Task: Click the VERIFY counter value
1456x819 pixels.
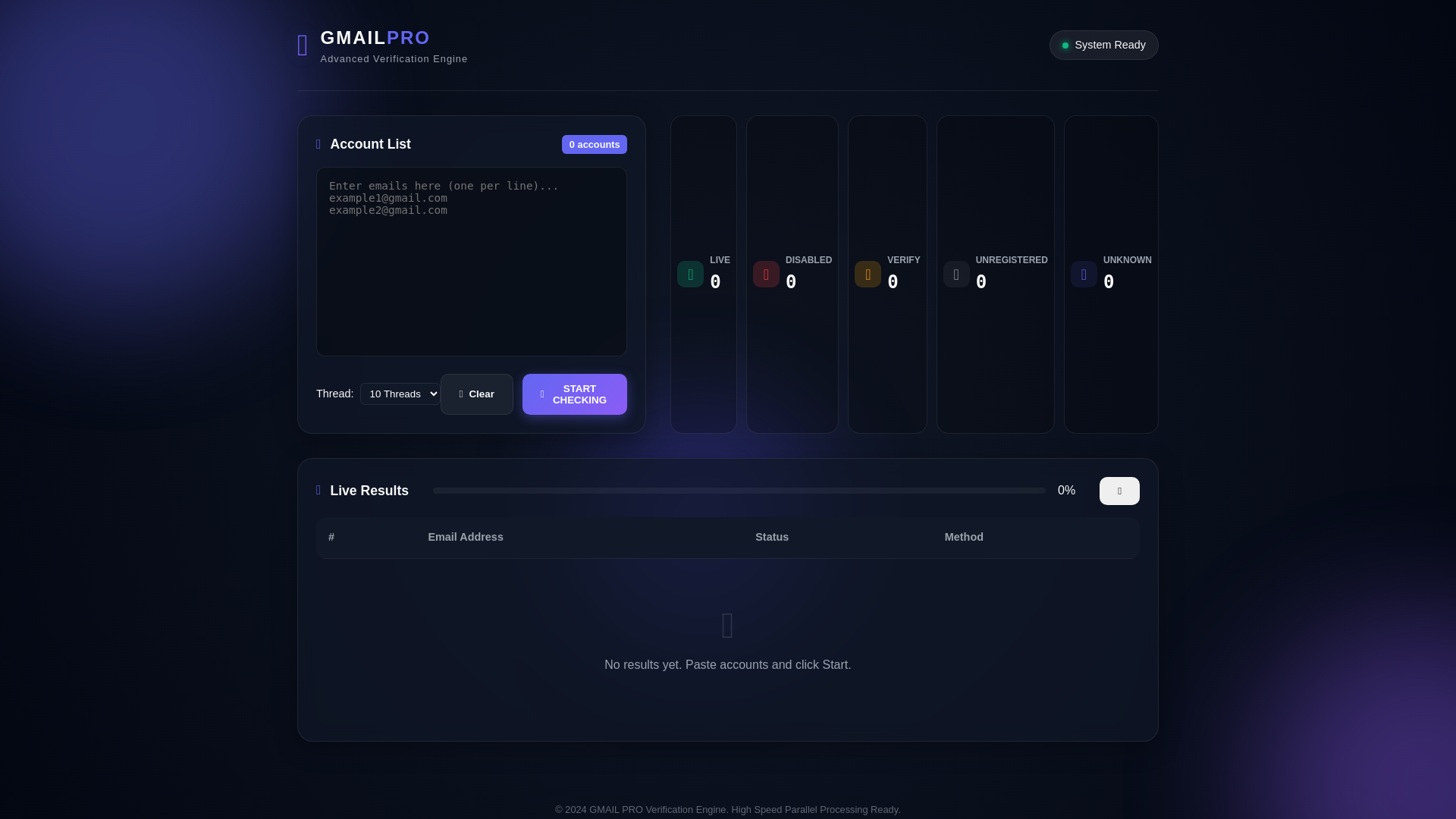Action: click(893, 282)
